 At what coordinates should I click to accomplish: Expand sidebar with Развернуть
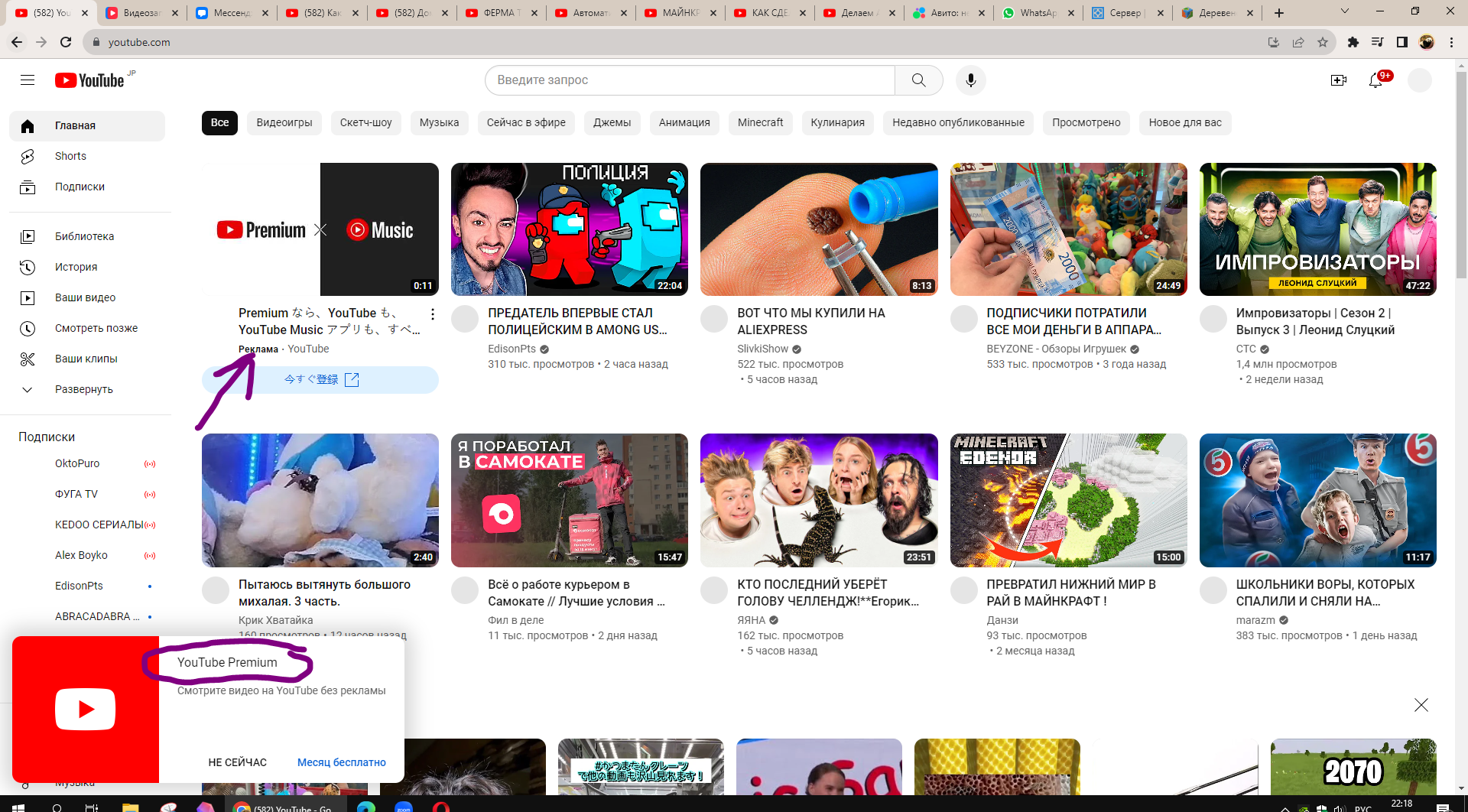point(87,389)
